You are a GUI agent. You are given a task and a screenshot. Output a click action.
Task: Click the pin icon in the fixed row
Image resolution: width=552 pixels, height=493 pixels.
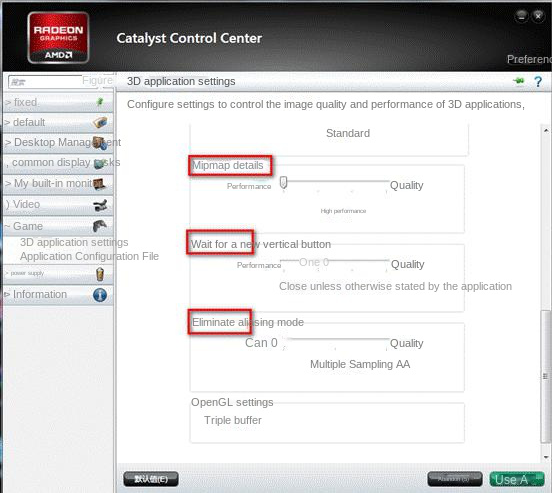[100, 102]
